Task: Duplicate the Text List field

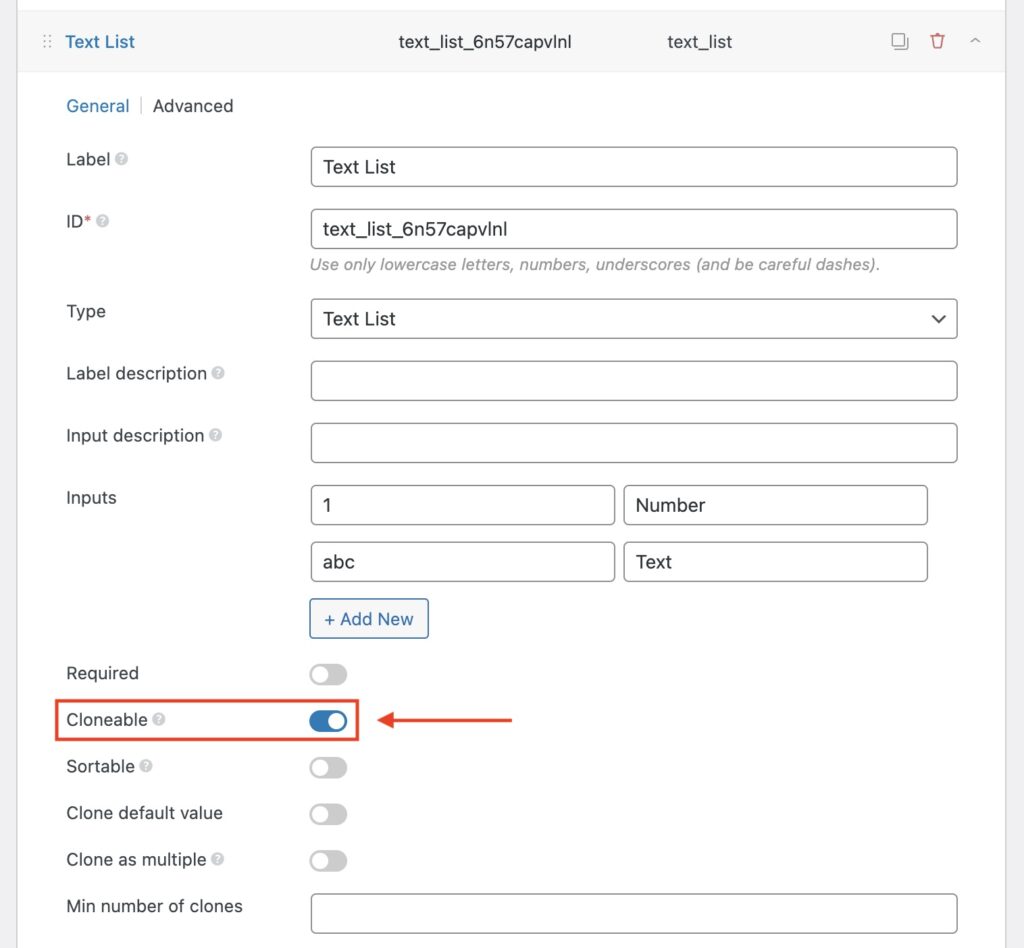Action: pos(899,41)
